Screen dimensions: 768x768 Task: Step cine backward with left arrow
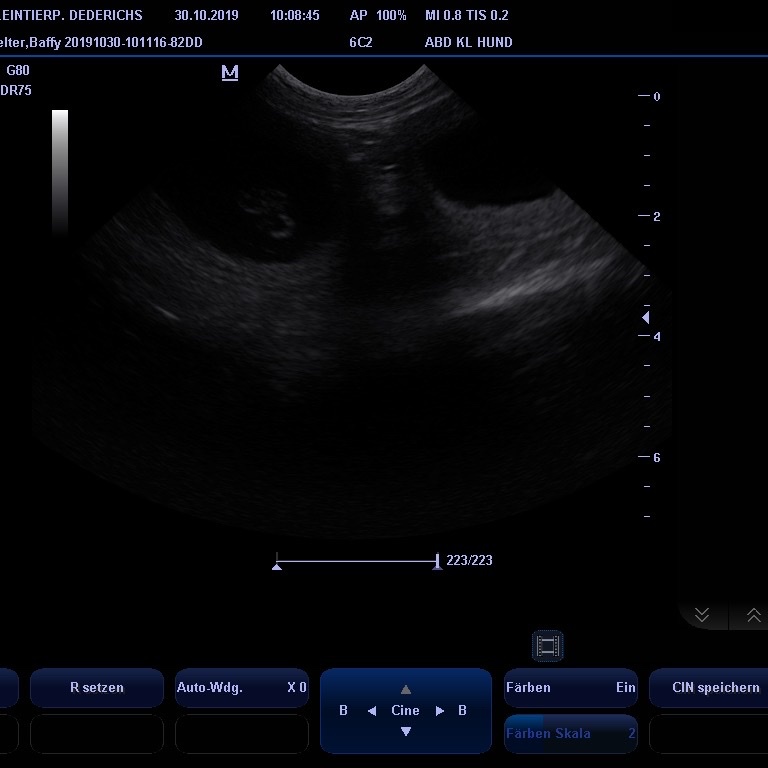click(x=371, y=711)
